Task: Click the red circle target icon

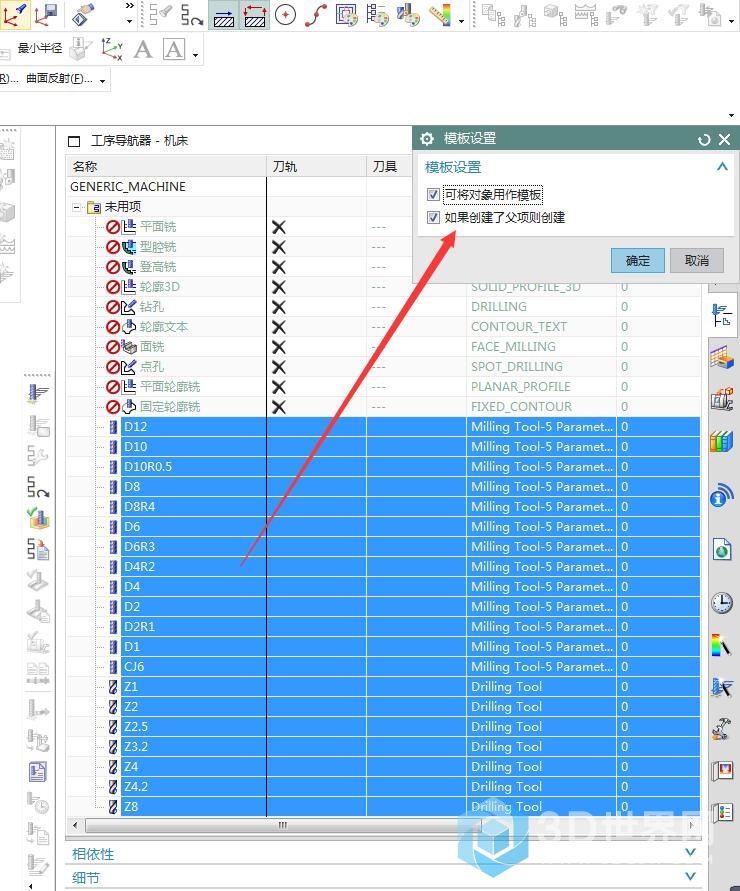Action: click(x=285, y=15)
